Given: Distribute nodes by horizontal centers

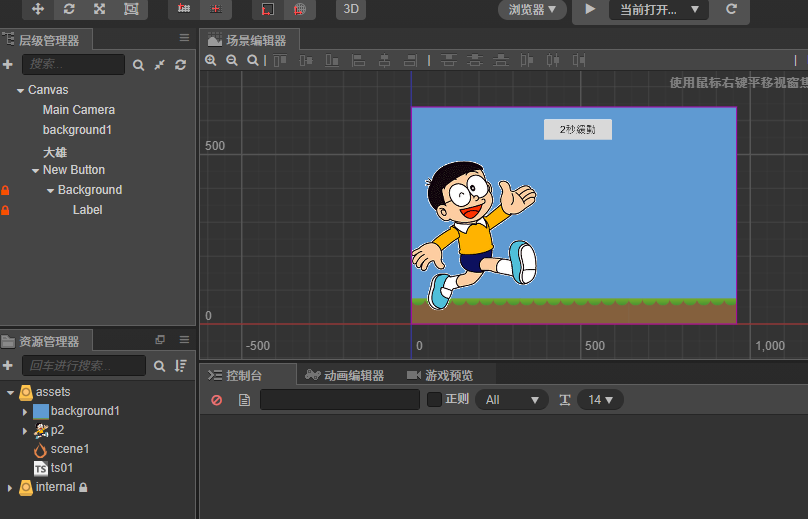Looking at the screenshot, I should 553,60.
